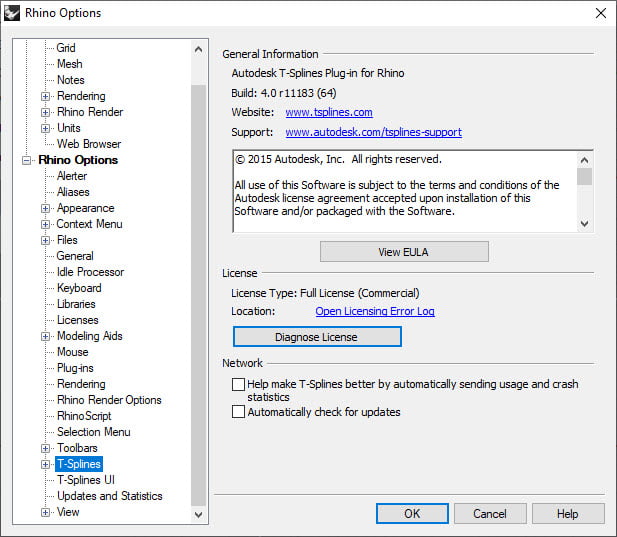The image size is (617, 537).
Task: Expand the View node
Action: coord(46,512)
